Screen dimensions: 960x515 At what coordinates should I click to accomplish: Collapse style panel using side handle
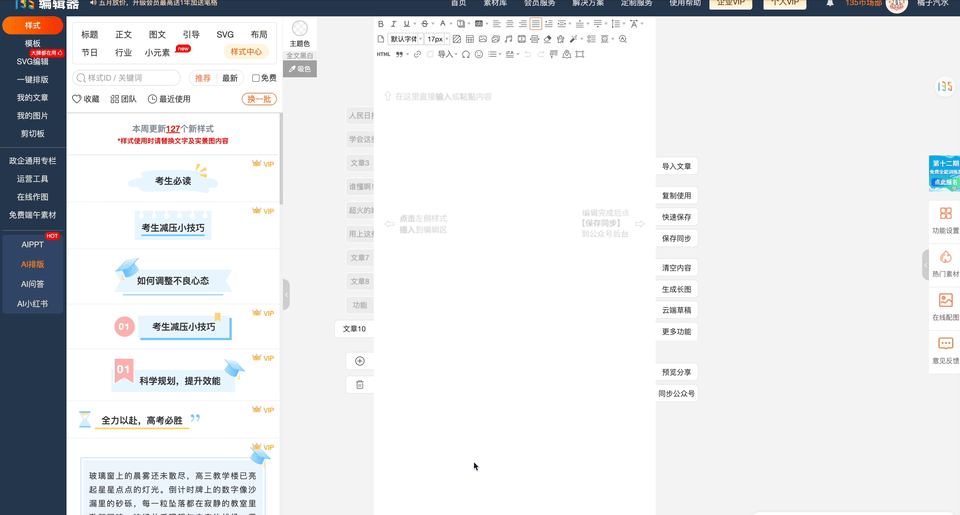(286, 295)
